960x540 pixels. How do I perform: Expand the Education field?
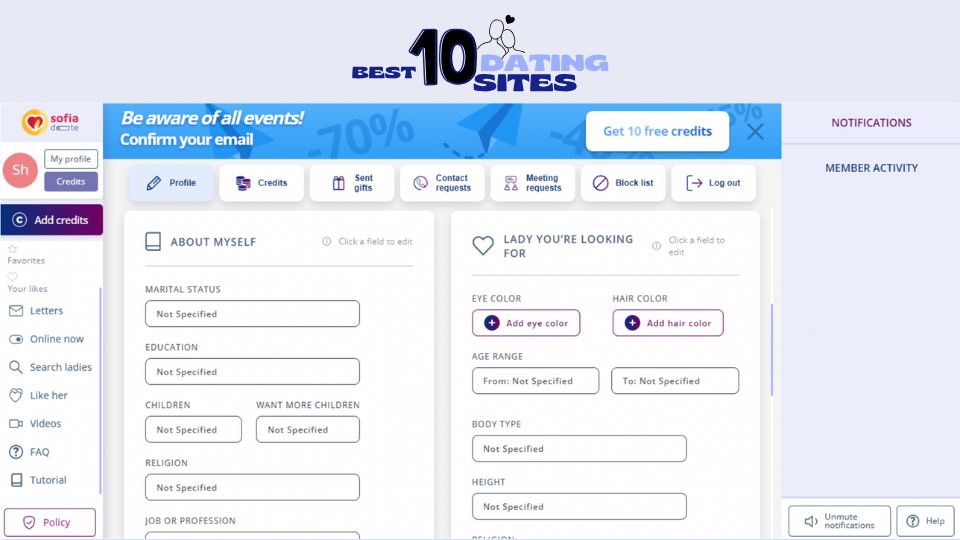(252, 372)
